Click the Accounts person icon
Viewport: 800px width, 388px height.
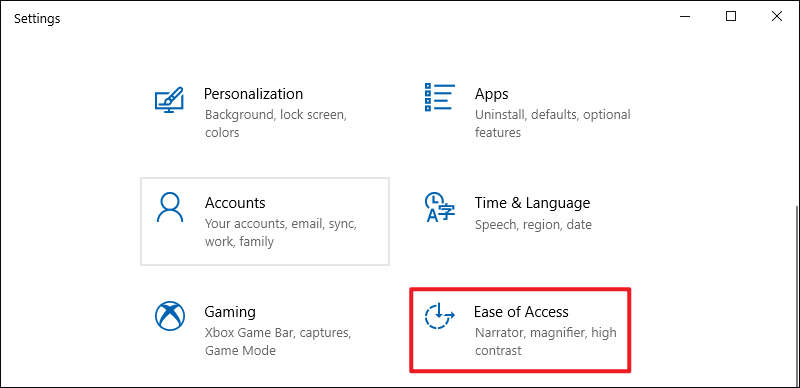pos(168,207)
